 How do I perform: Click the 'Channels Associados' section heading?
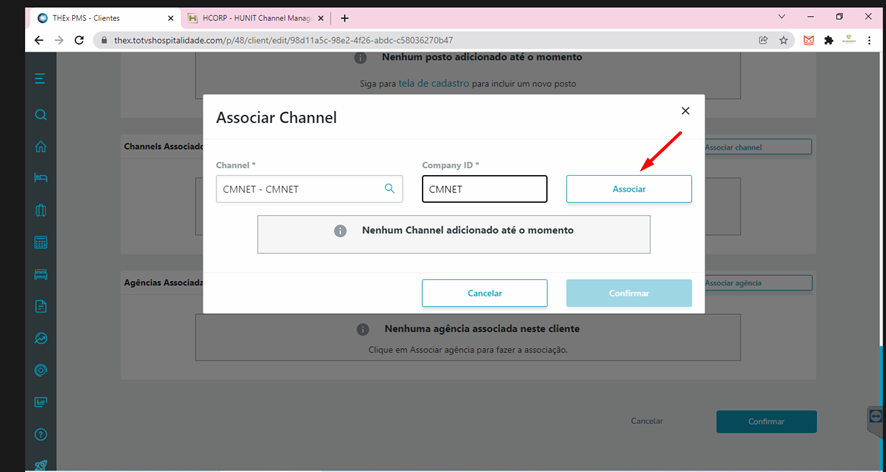(x=164, y=146)
